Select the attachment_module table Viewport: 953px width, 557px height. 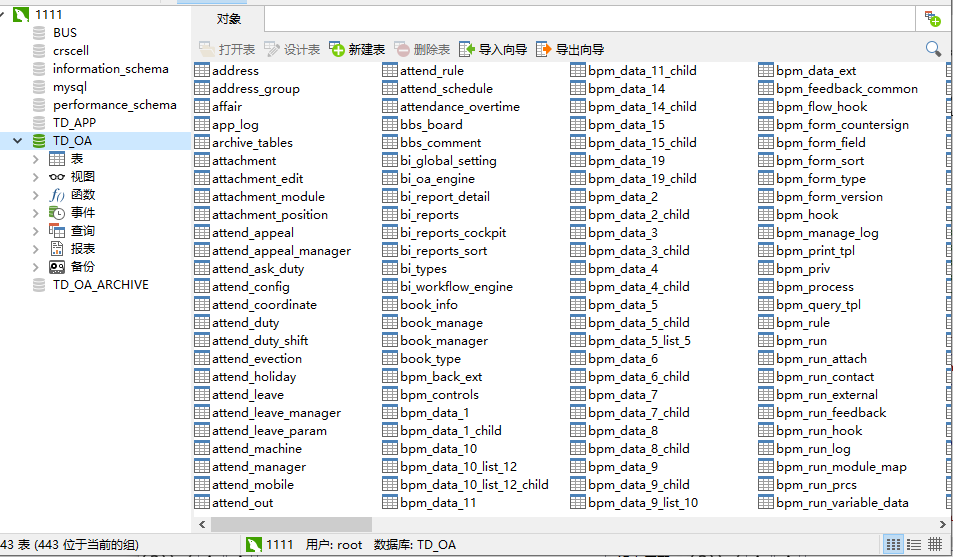pos(268,196)
